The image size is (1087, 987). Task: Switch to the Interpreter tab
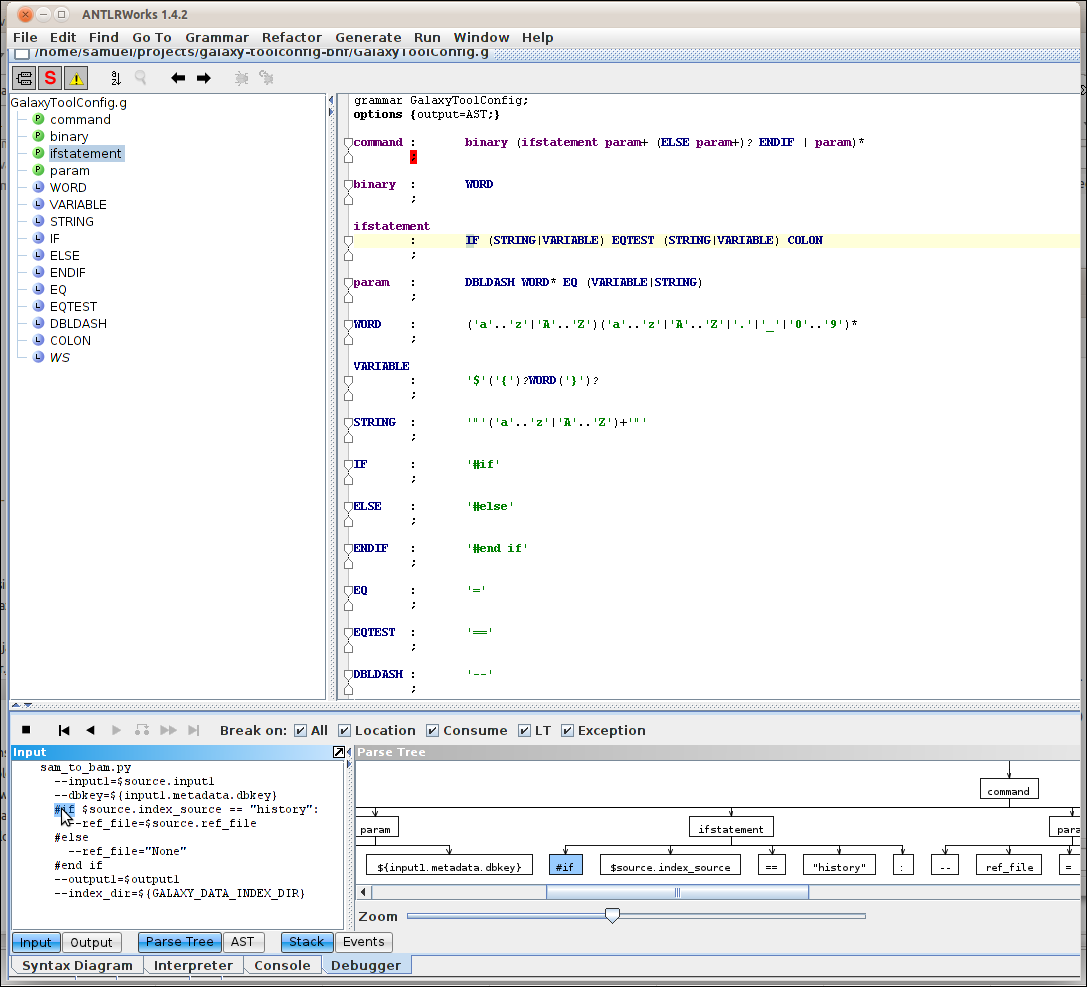tap(193, 966)
